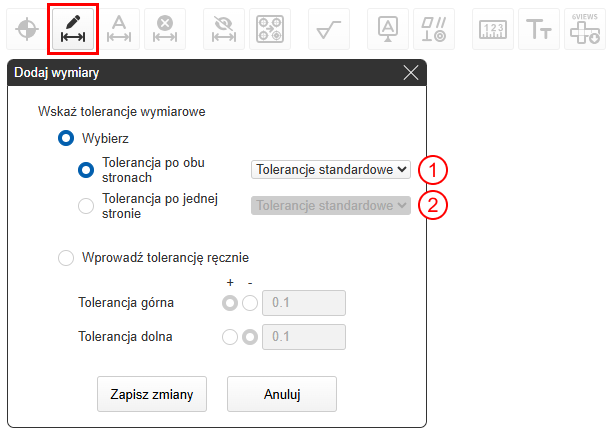
Task: Click the datum symbol tool with boxed A
Action: click(387, 28)
